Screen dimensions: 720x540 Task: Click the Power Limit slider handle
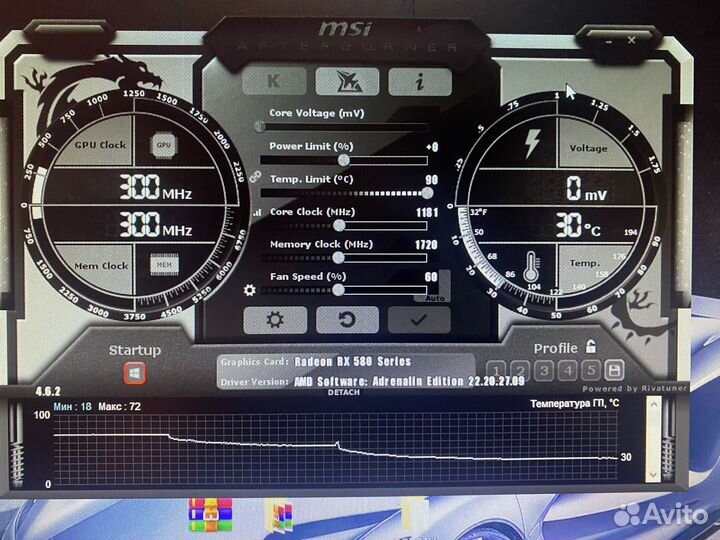tap(343, 160)
